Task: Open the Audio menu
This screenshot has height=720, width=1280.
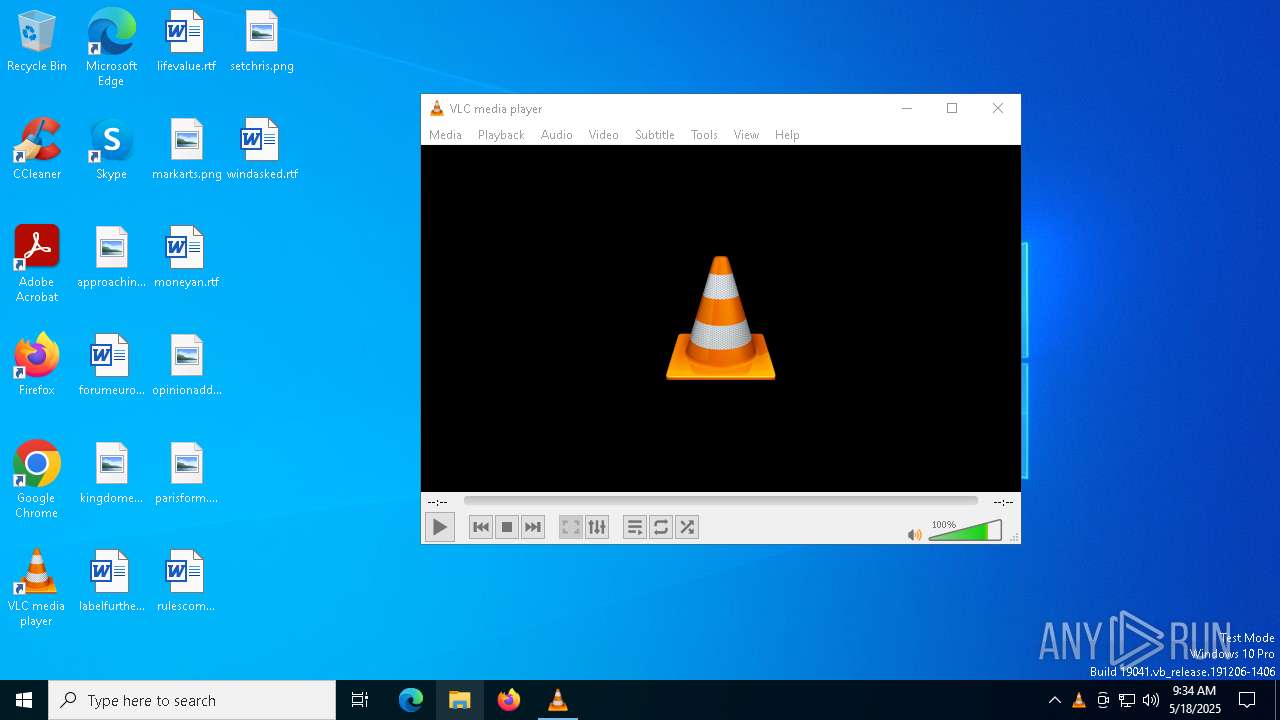Action: [557, 135]
